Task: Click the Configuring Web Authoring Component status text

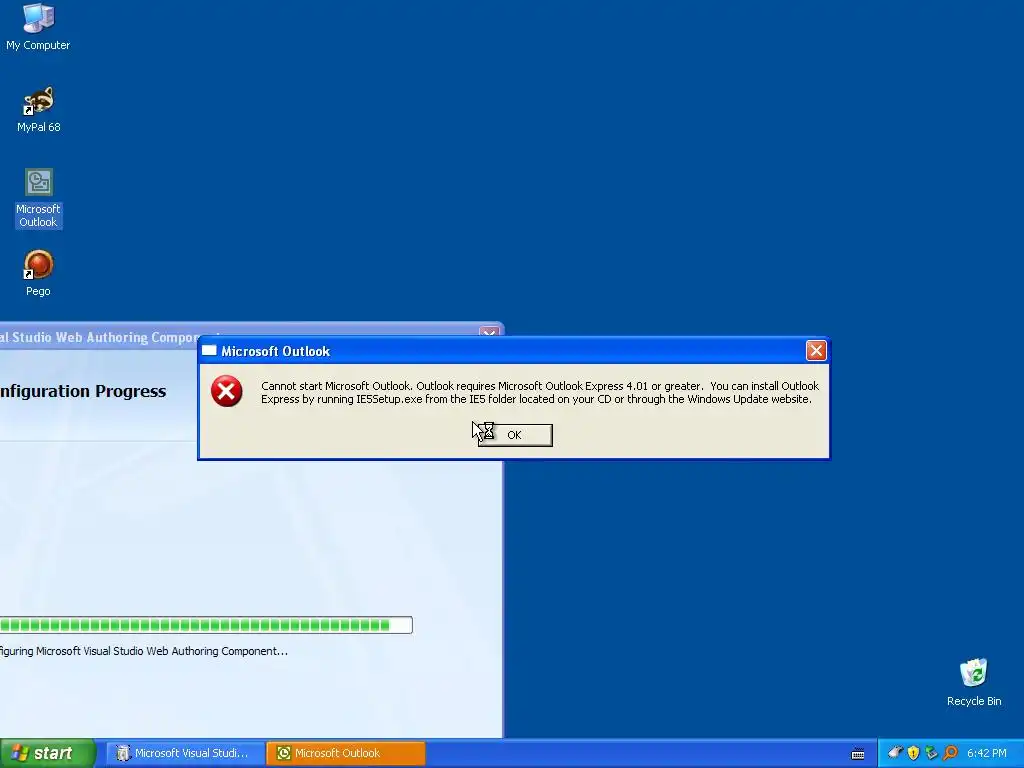Action: [x=144, y=651]
